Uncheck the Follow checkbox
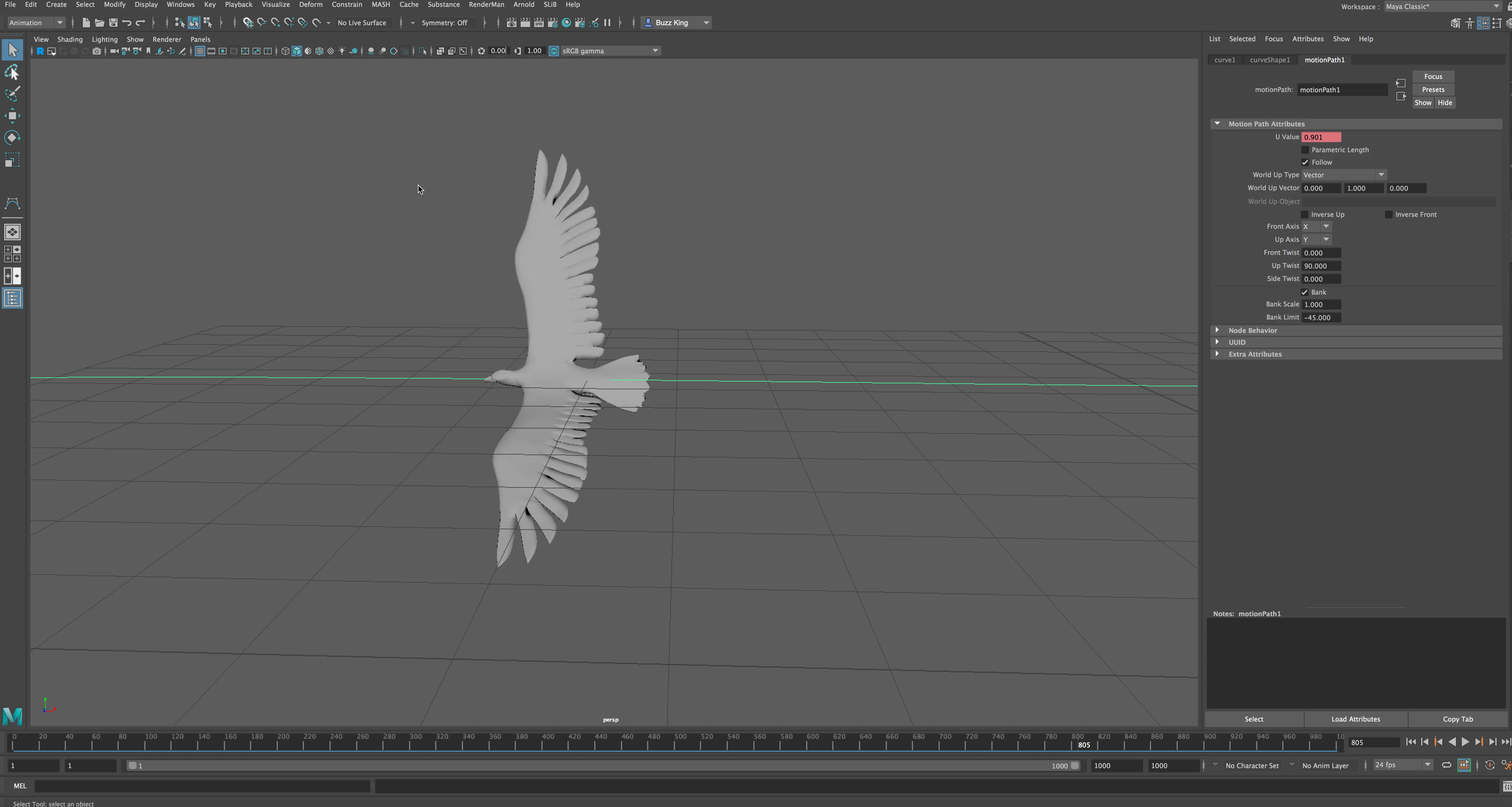 (x=1305, y=163)
